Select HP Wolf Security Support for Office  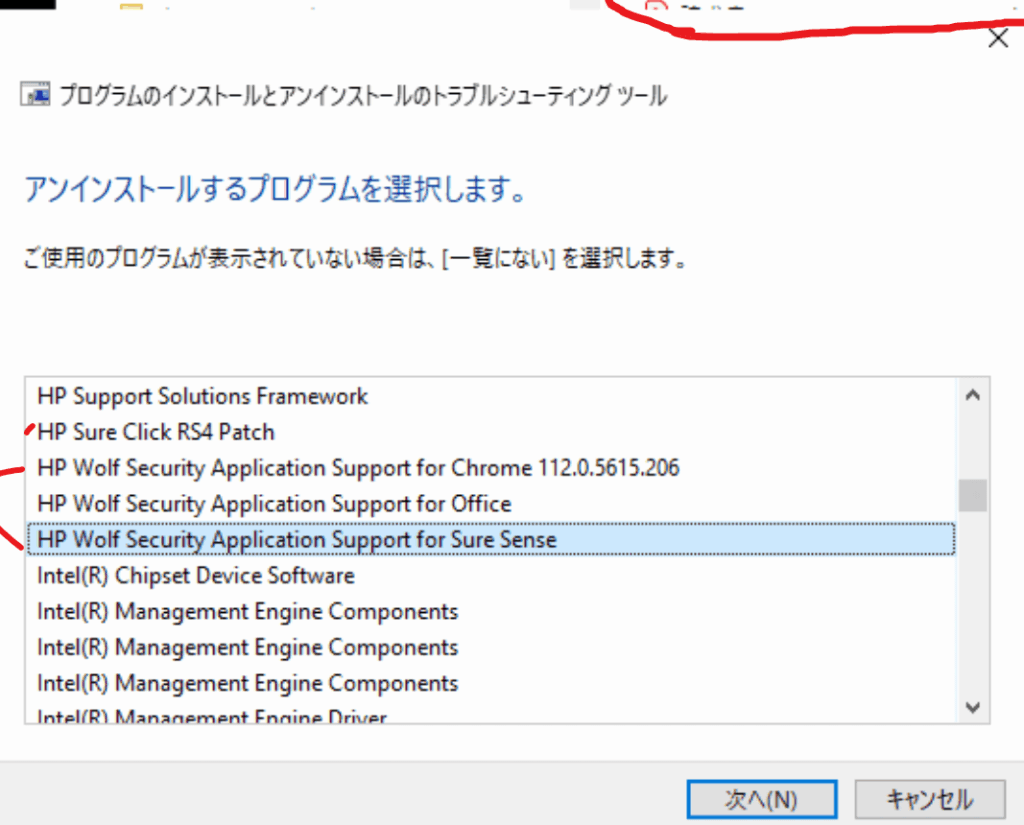pos(274,504)
